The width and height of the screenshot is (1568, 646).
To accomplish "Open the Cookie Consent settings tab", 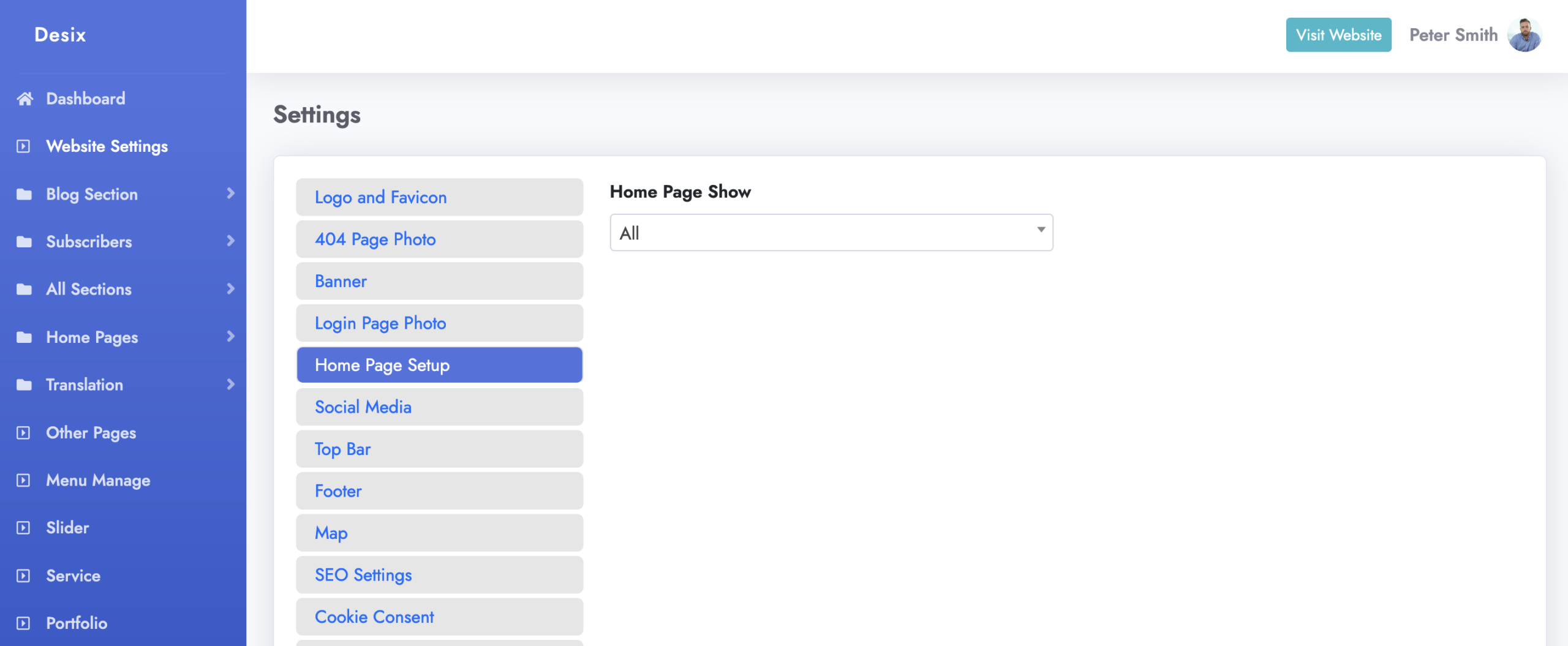I will click(x=439, y=617).
